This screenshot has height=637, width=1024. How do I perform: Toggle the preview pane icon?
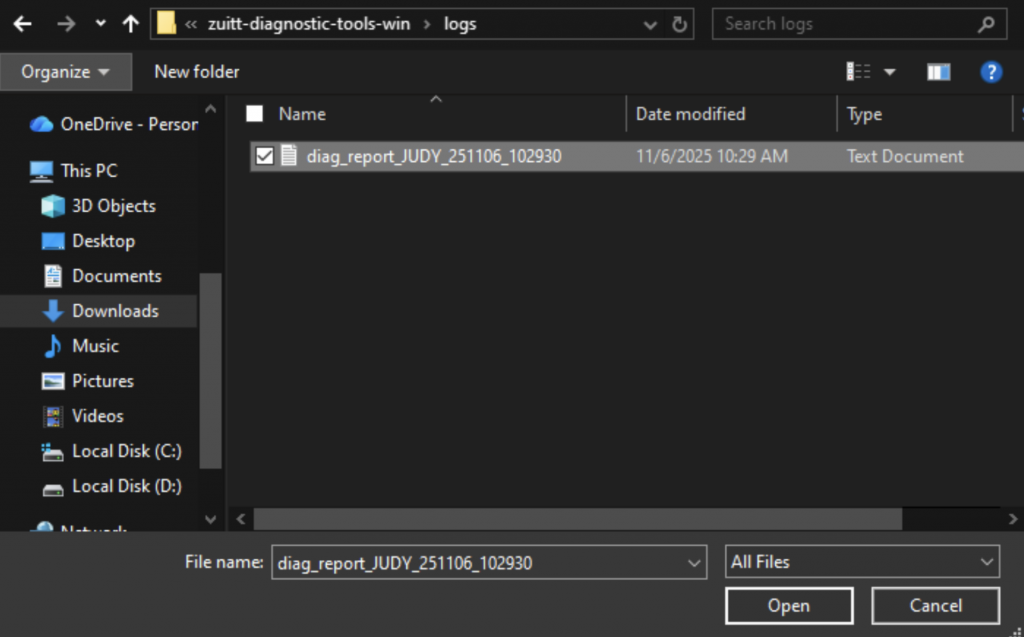coord(938,72)
